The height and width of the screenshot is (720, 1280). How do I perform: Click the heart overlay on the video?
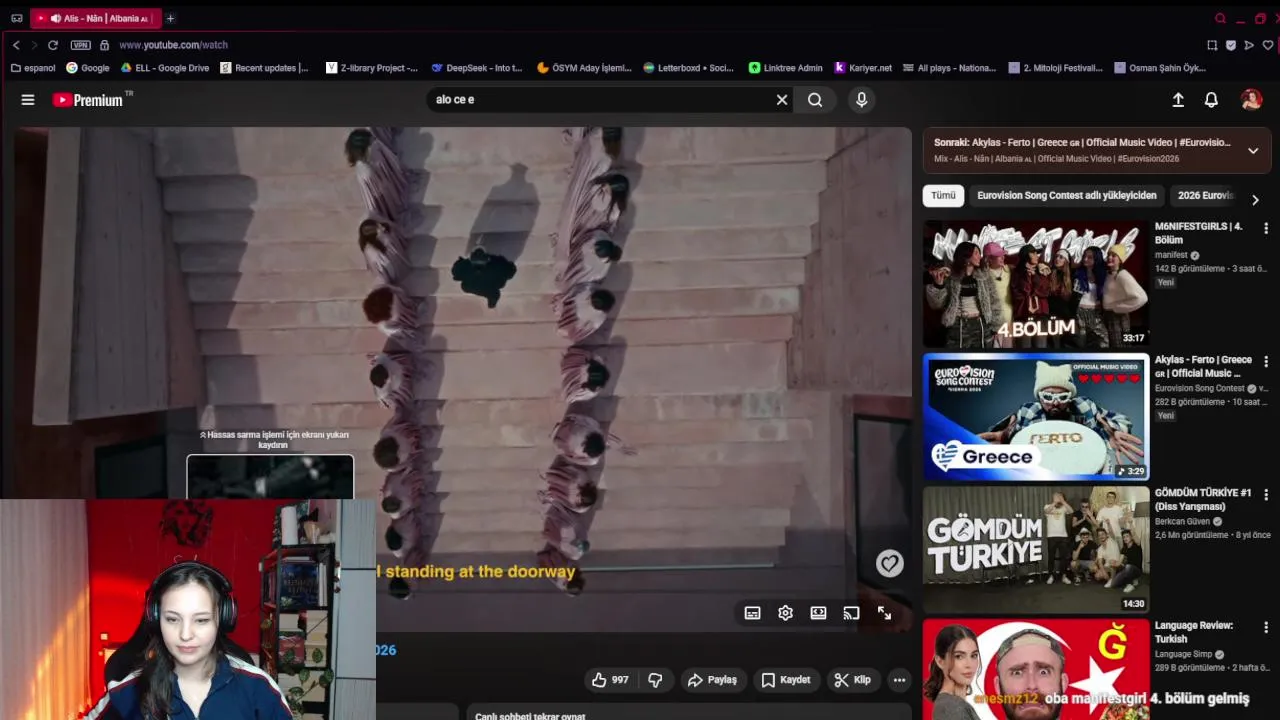click(889, 564)
